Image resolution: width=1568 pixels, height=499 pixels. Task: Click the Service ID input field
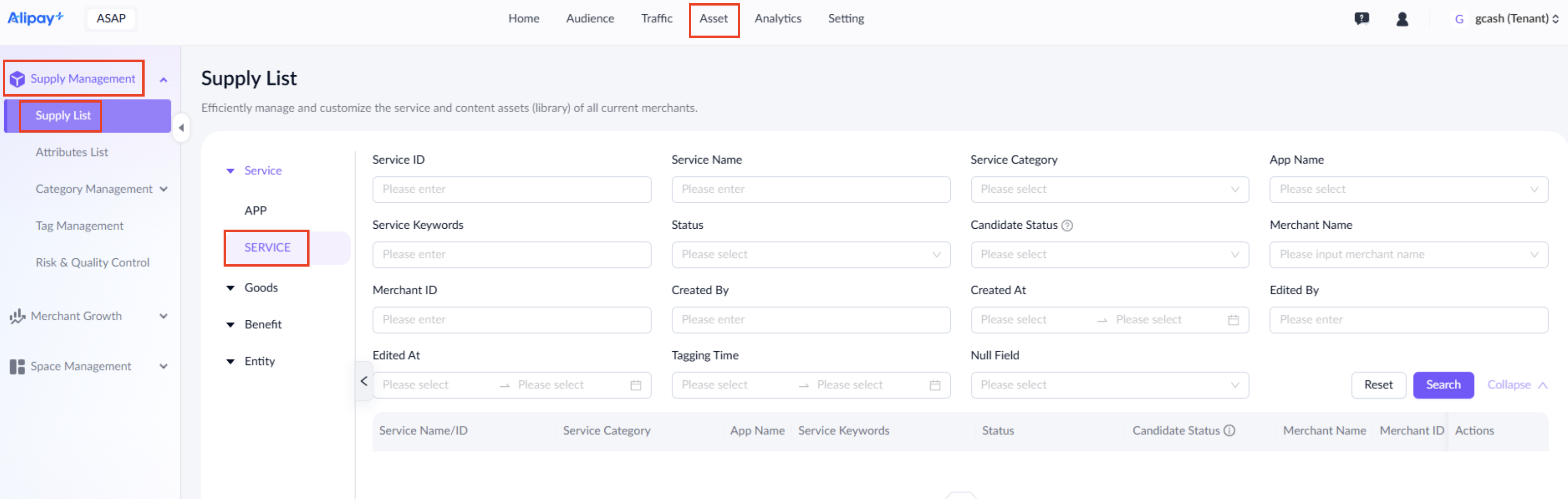coord(511,189)
